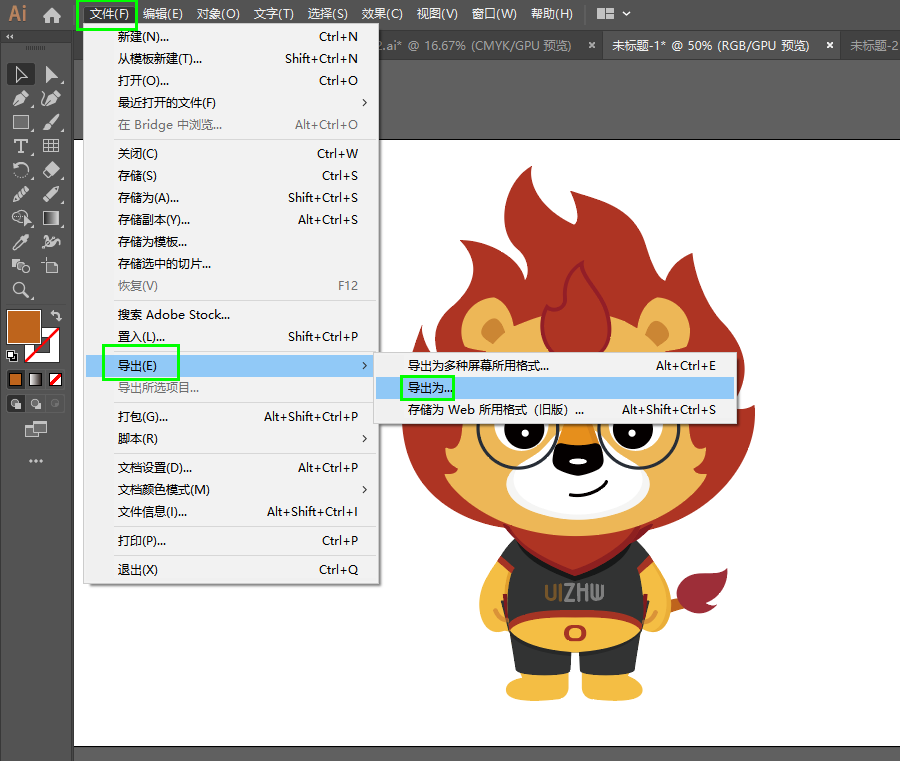This screenshot has width=900, height=761.
Task: Select the Selection tool (black arrow)
Action: [21, 75]
